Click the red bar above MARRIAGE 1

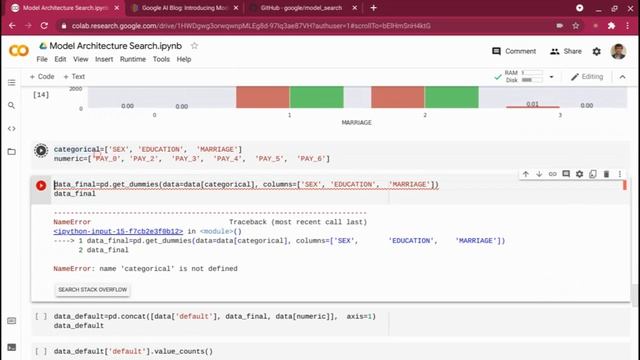pyautogui.click(x=262, y=97)
